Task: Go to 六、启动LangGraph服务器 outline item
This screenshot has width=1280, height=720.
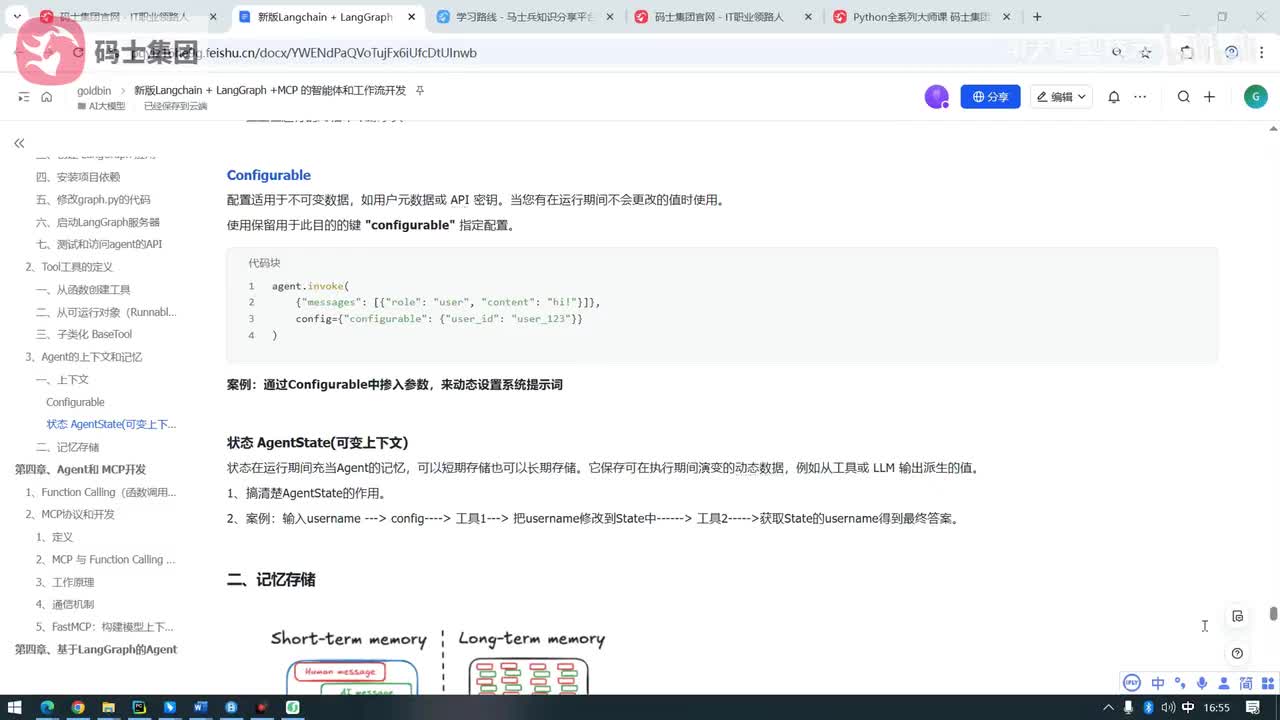Action: (x=98, y=222)
